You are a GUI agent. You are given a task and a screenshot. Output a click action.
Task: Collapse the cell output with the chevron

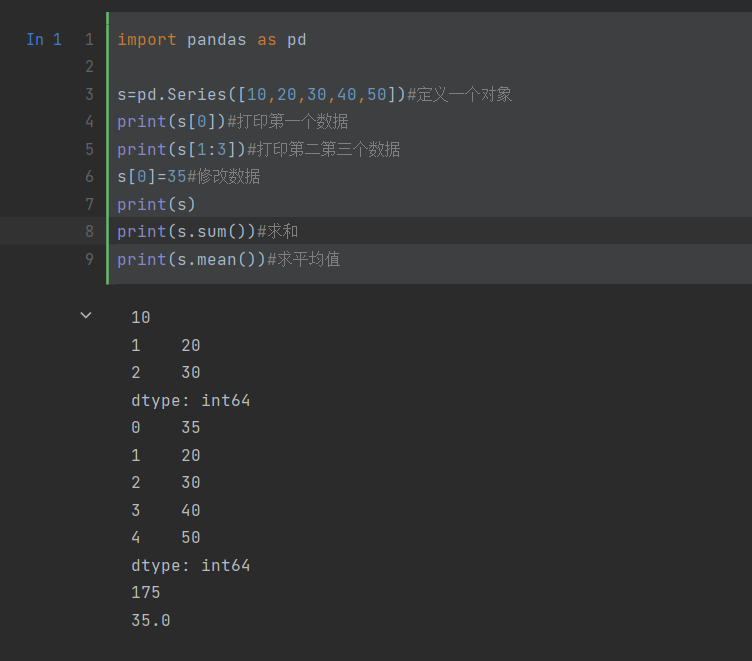86,315
